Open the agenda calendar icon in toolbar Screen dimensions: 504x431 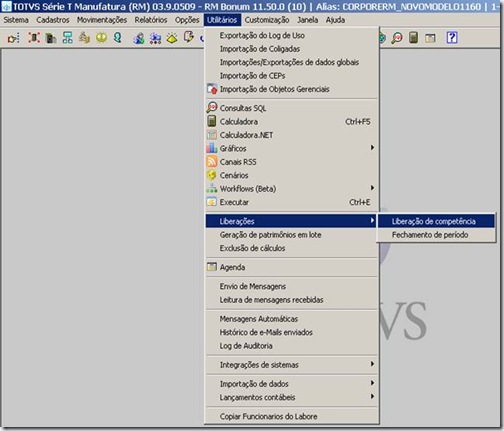tap(430, 38)
